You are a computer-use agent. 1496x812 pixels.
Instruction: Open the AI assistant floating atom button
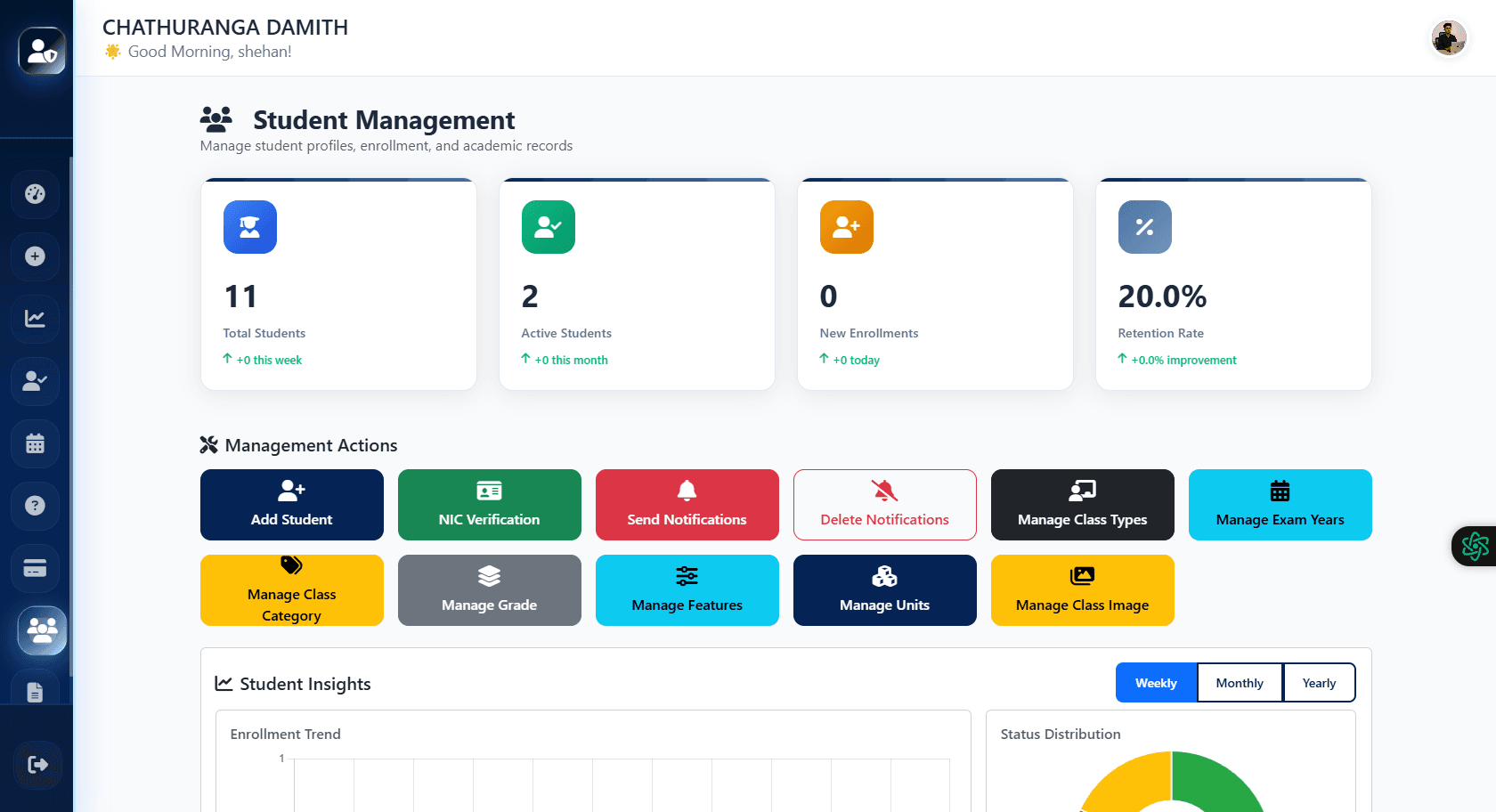pyautogui.click(x=1475, y=546)
